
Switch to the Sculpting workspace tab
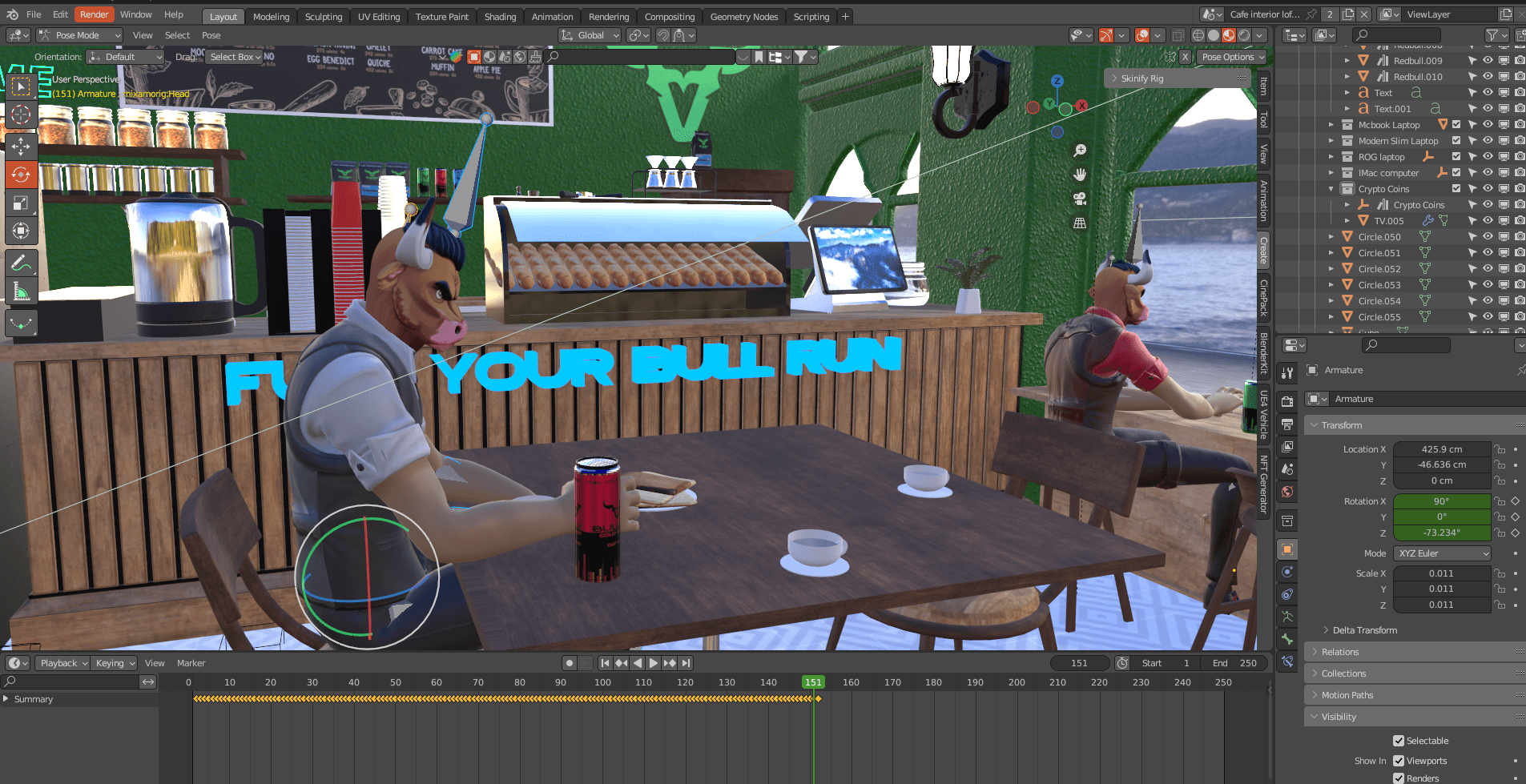[324, 17]
